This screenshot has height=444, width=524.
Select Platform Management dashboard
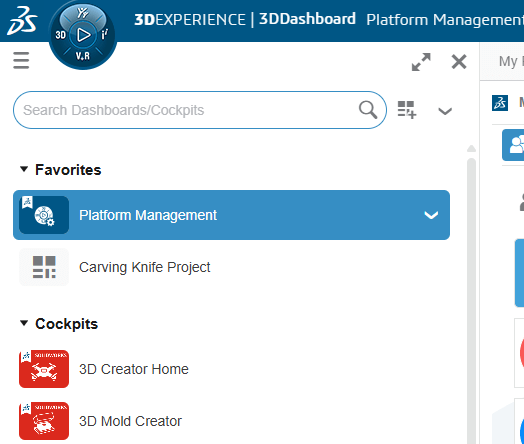(231, 215)
